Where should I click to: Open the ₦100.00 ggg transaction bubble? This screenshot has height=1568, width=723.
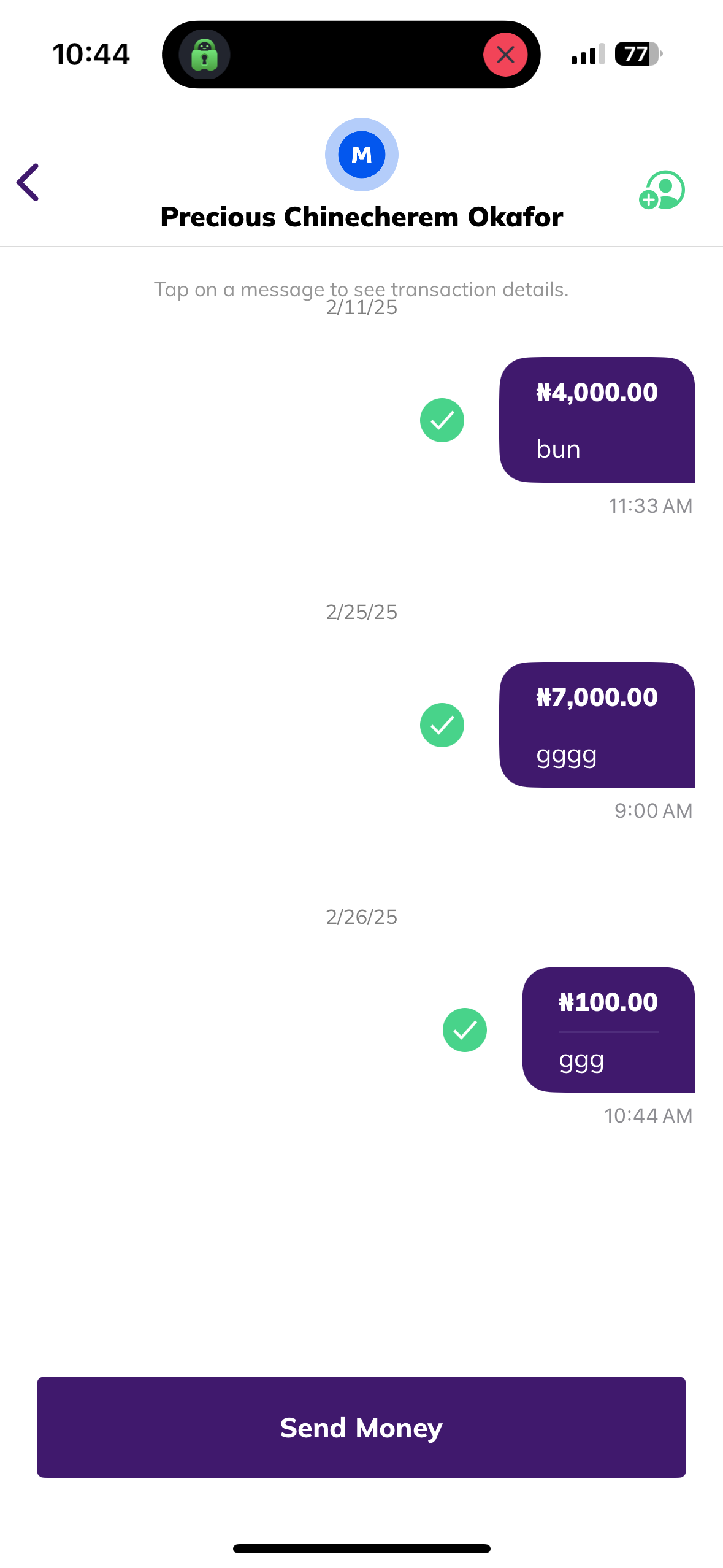pos(608,1029)
